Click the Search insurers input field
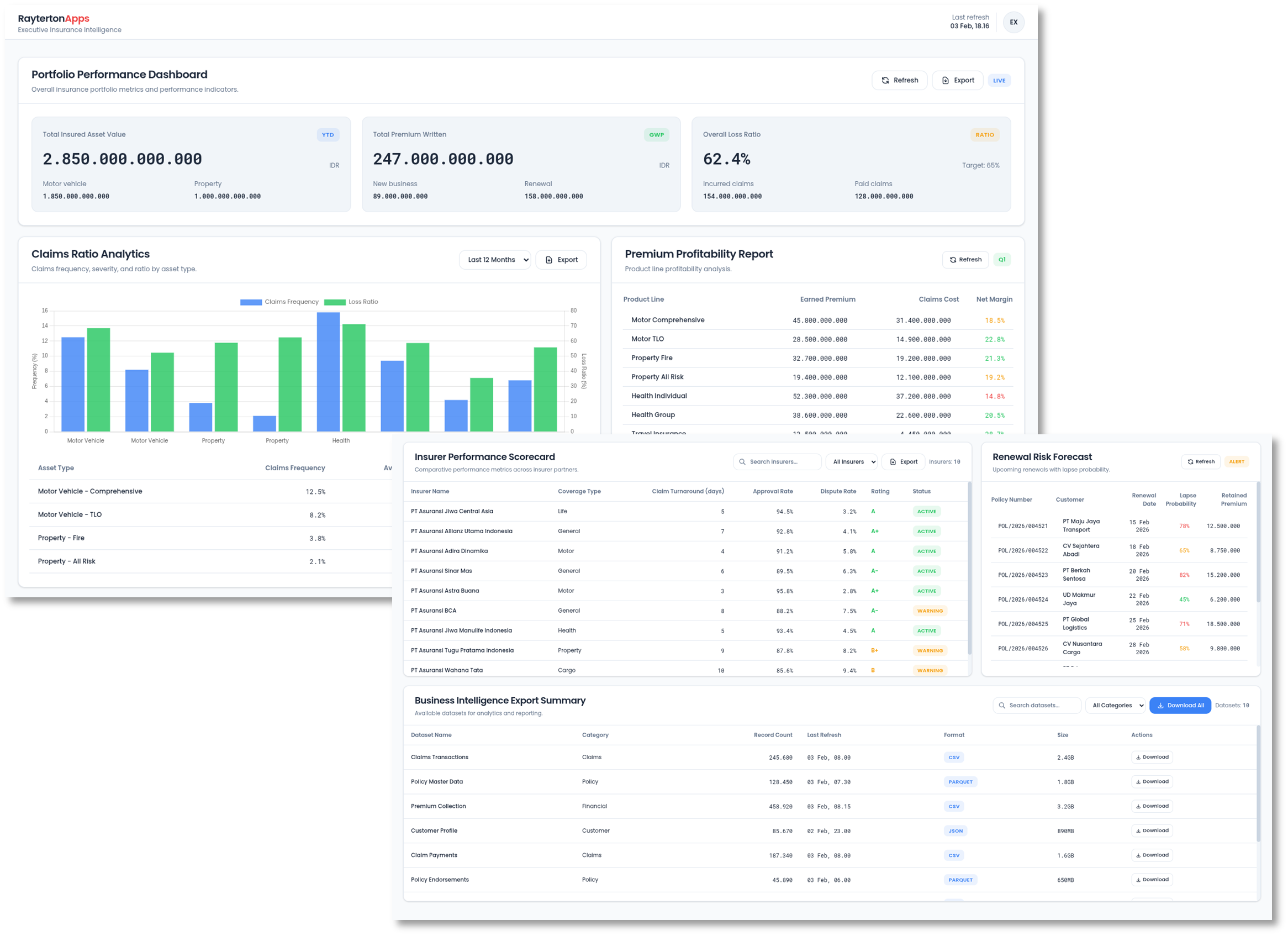 tap(778, 462)
